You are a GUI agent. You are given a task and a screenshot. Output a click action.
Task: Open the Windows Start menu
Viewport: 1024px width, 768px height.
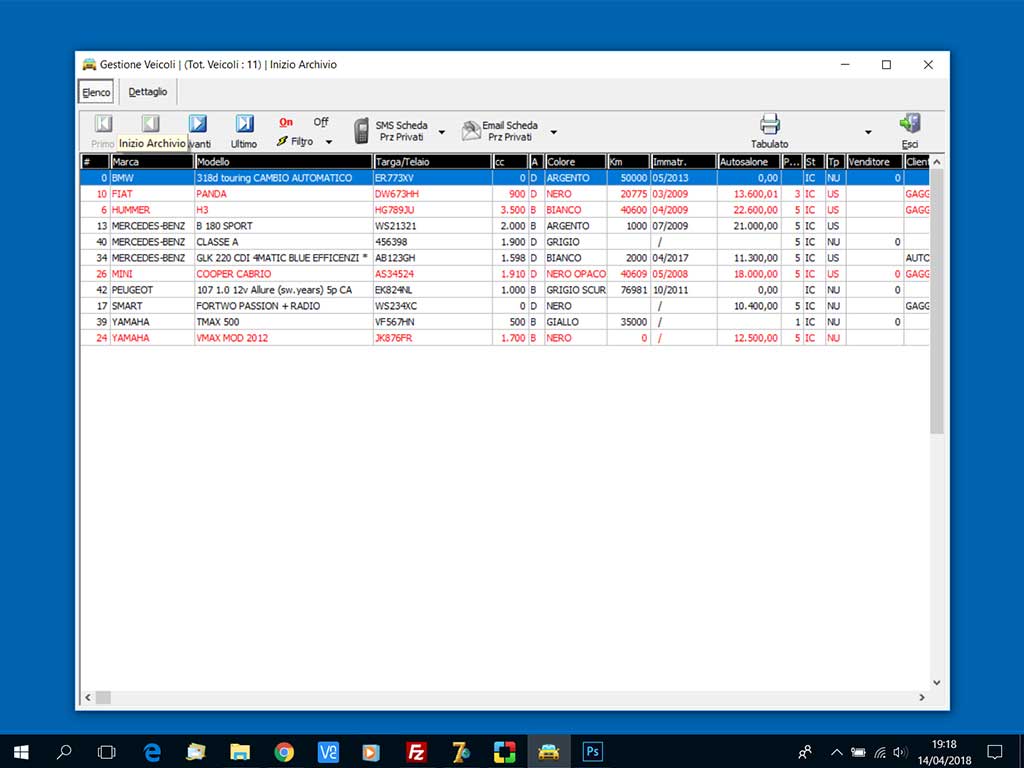point(21,752)
